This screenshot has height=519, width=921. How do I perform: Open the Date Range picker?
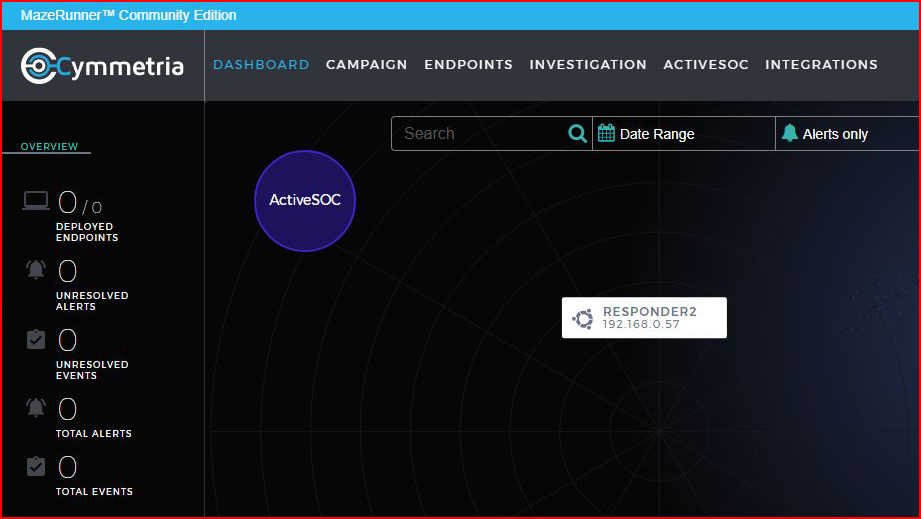tap(684, 134)
